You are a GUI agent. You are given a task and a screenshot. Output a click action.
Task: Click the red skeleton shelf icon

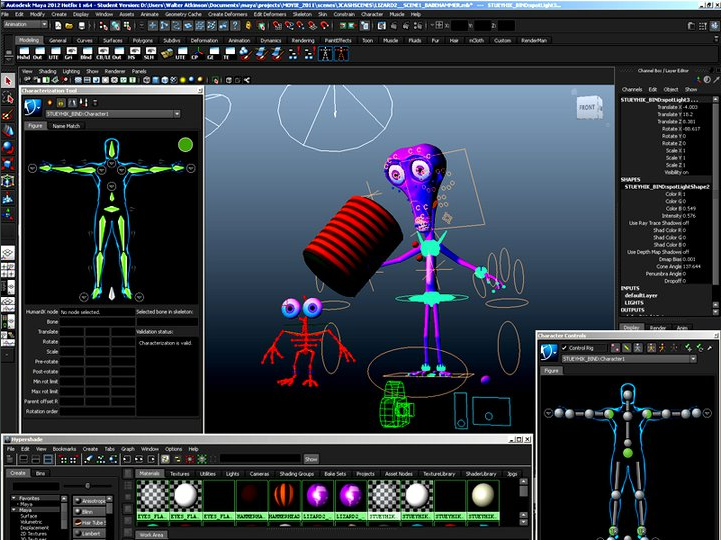pos(341,54)
